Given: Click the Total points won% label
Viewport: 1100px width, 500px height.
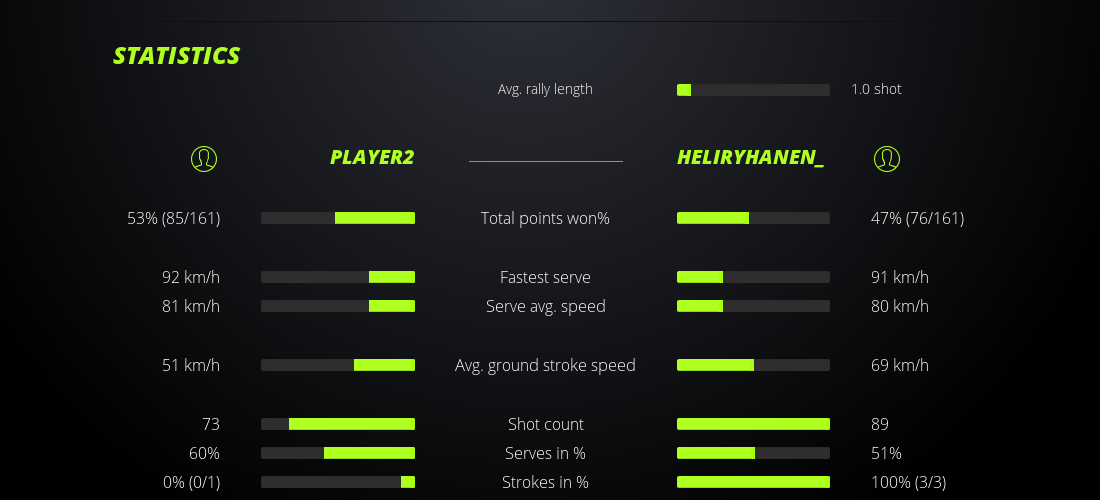Looking at the screenshot, I should (x=545, y=218).
